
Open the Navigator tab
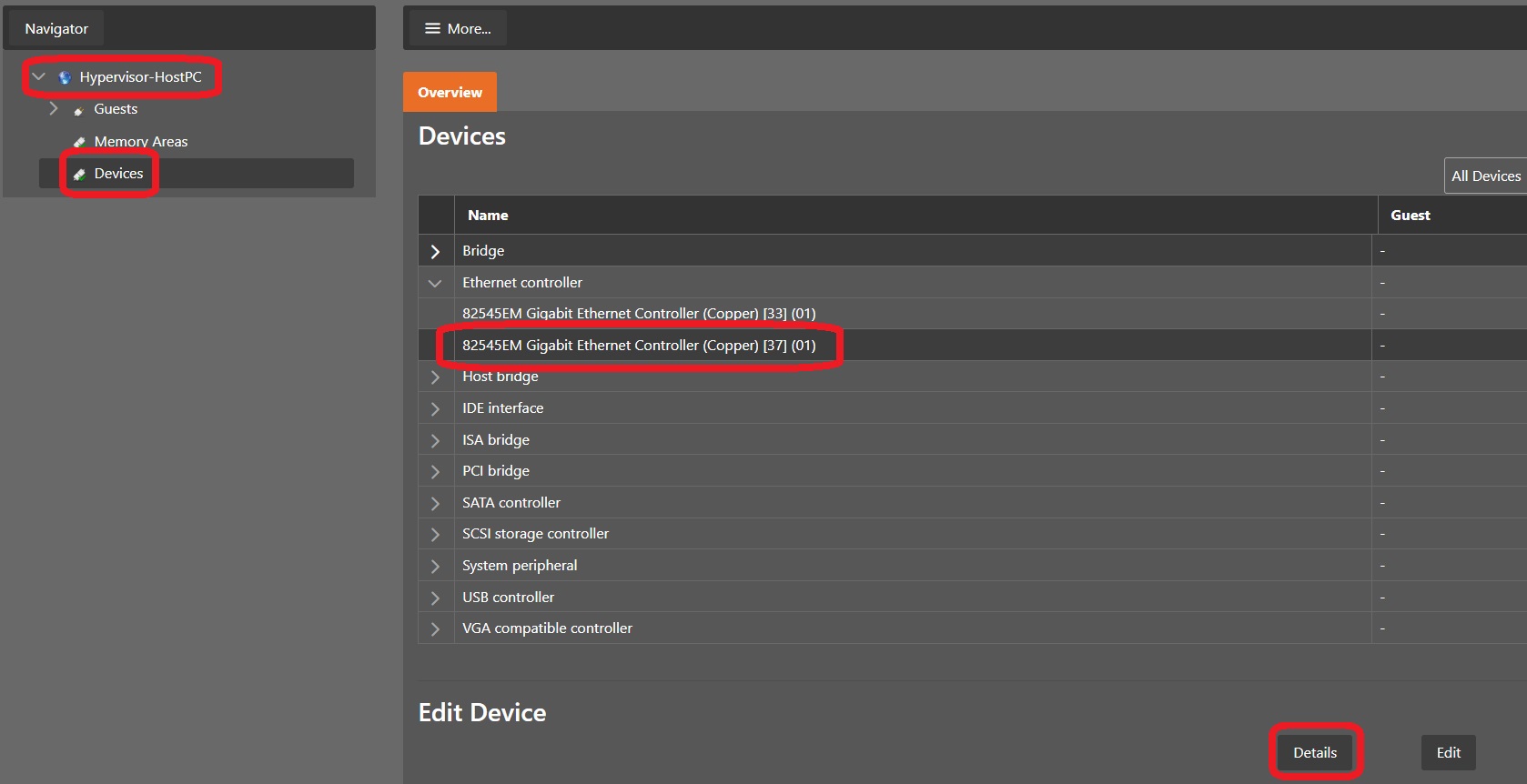[56, 29]
